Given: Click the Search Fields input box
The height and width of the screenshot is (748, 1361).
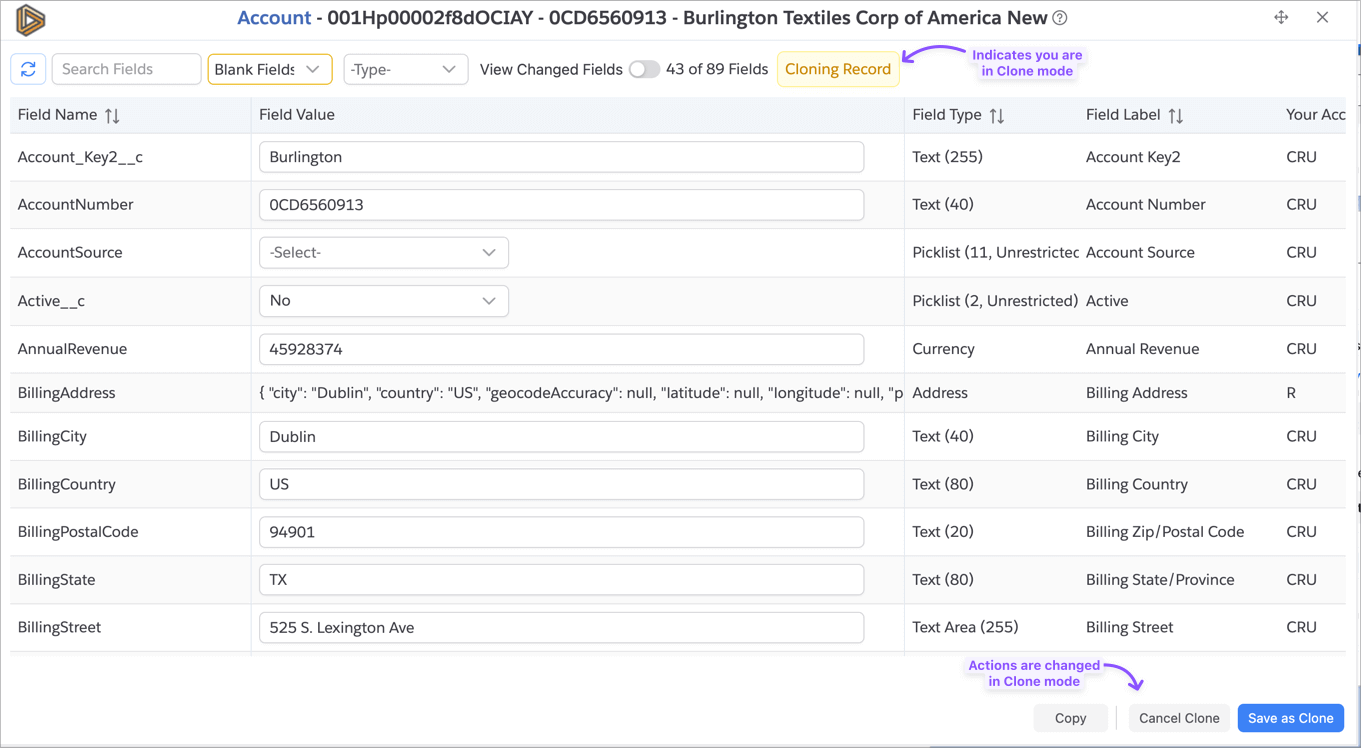Looking at the screenshot, I should 126,69.
